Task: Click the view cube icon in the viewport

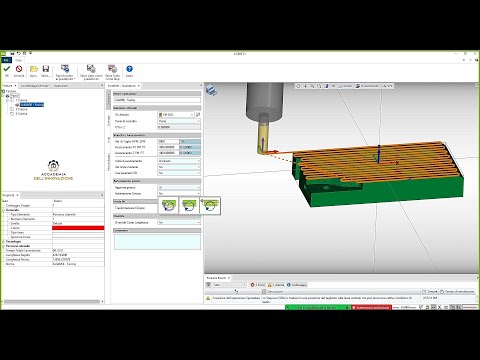Action: [211, 90]
